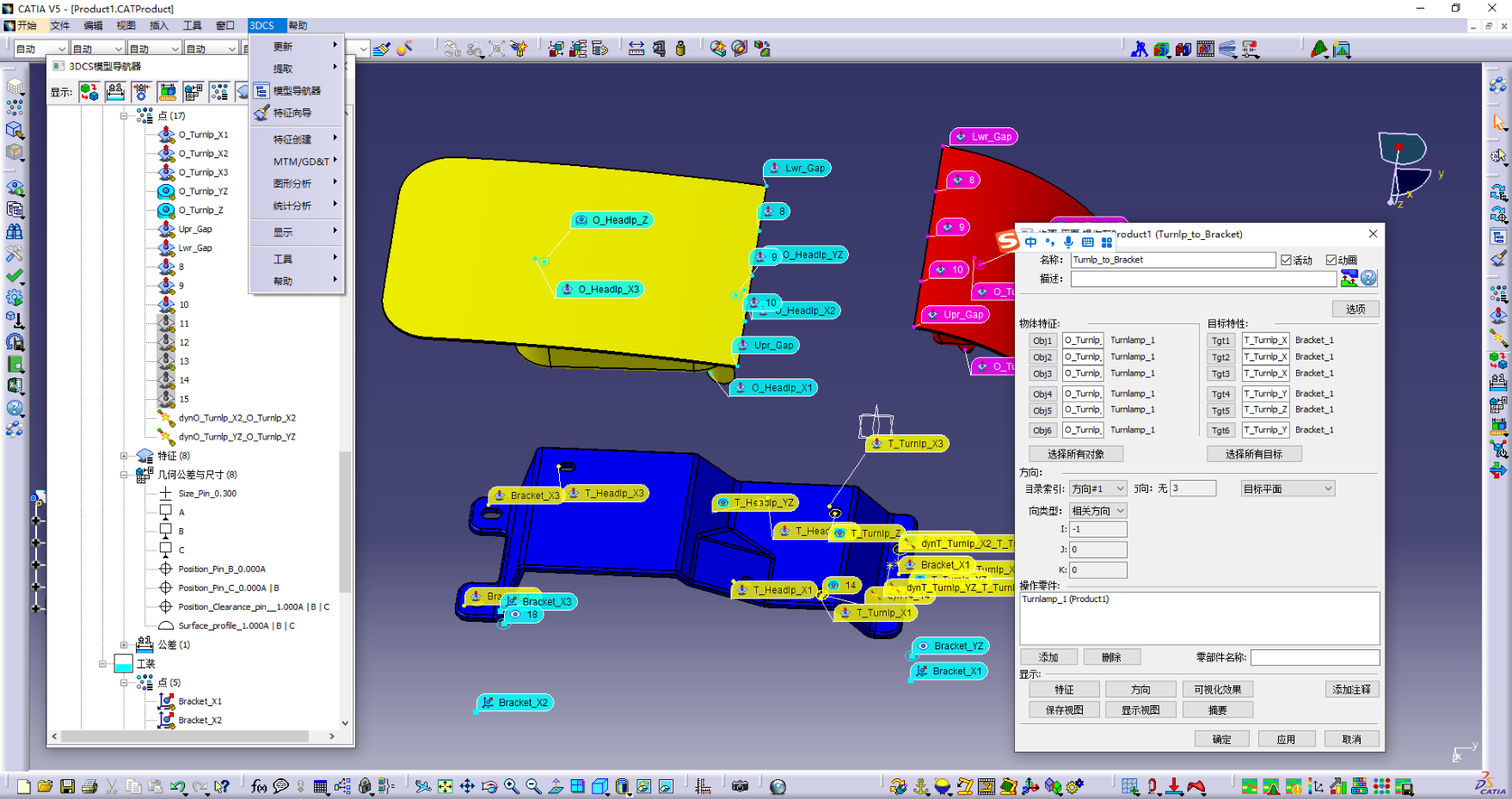Click the 选择所有对象 button
Viewport: 1512px width, 799px height.
1076,454
